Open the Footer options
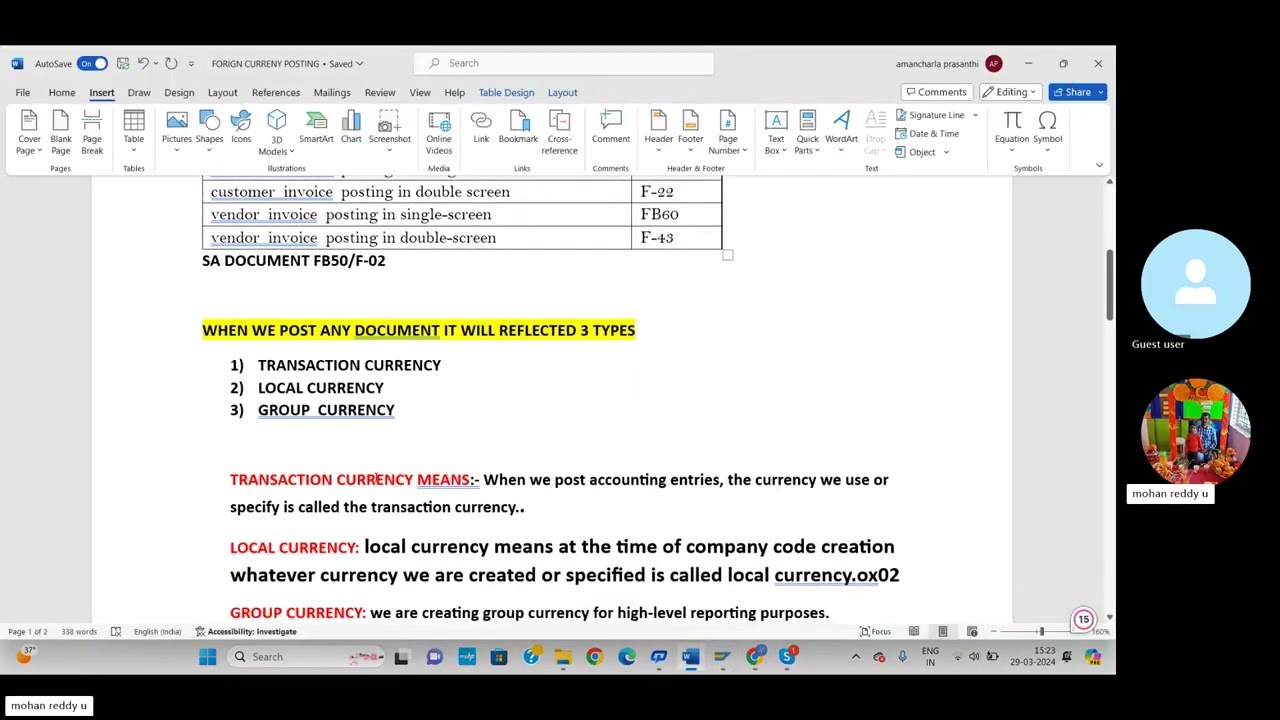1280x720 pixels. click(x=691, y=132)
